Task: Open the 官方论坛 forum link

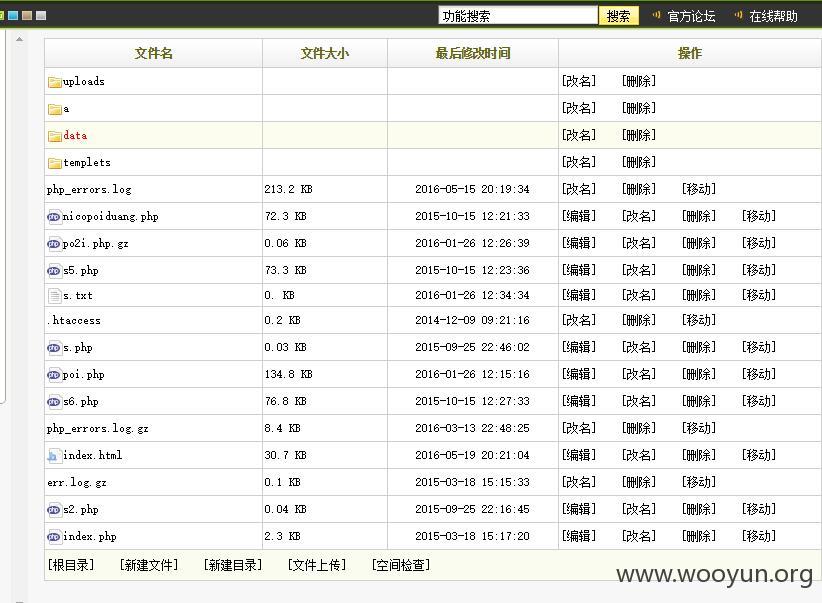Action: (691, 16)
